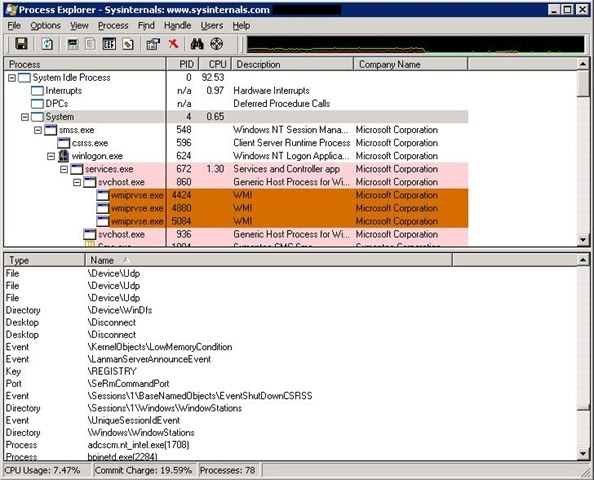The height and width of the screenshot is (480, 594).
Task: Click the binoculars Find Handle icon
Action: (197, 44)
